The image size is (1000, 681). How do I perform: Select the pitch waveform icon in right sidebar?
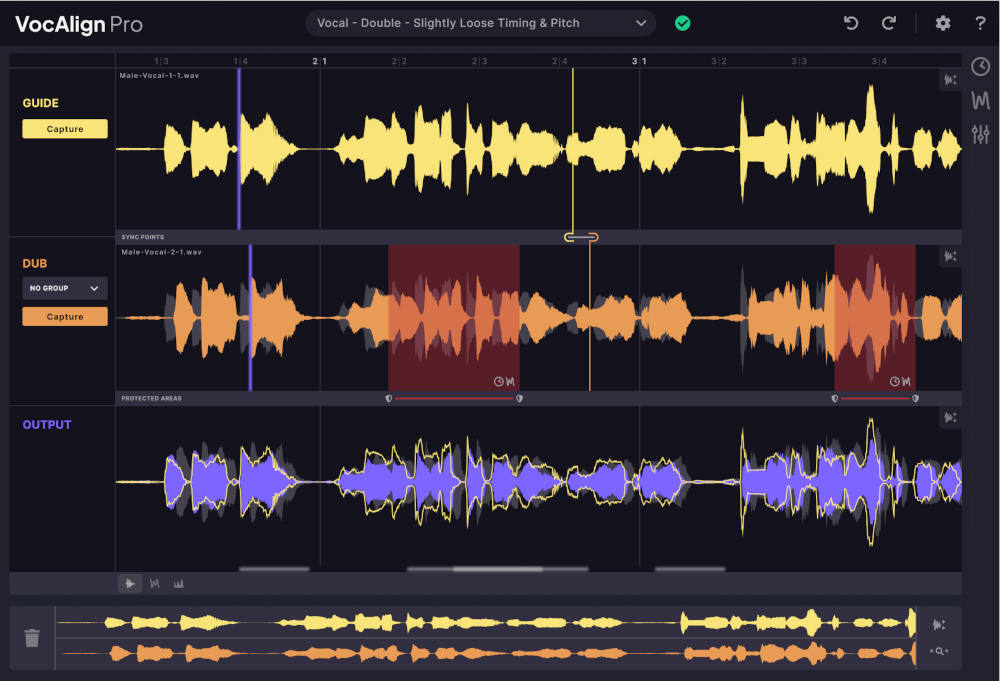pos(981,100)
